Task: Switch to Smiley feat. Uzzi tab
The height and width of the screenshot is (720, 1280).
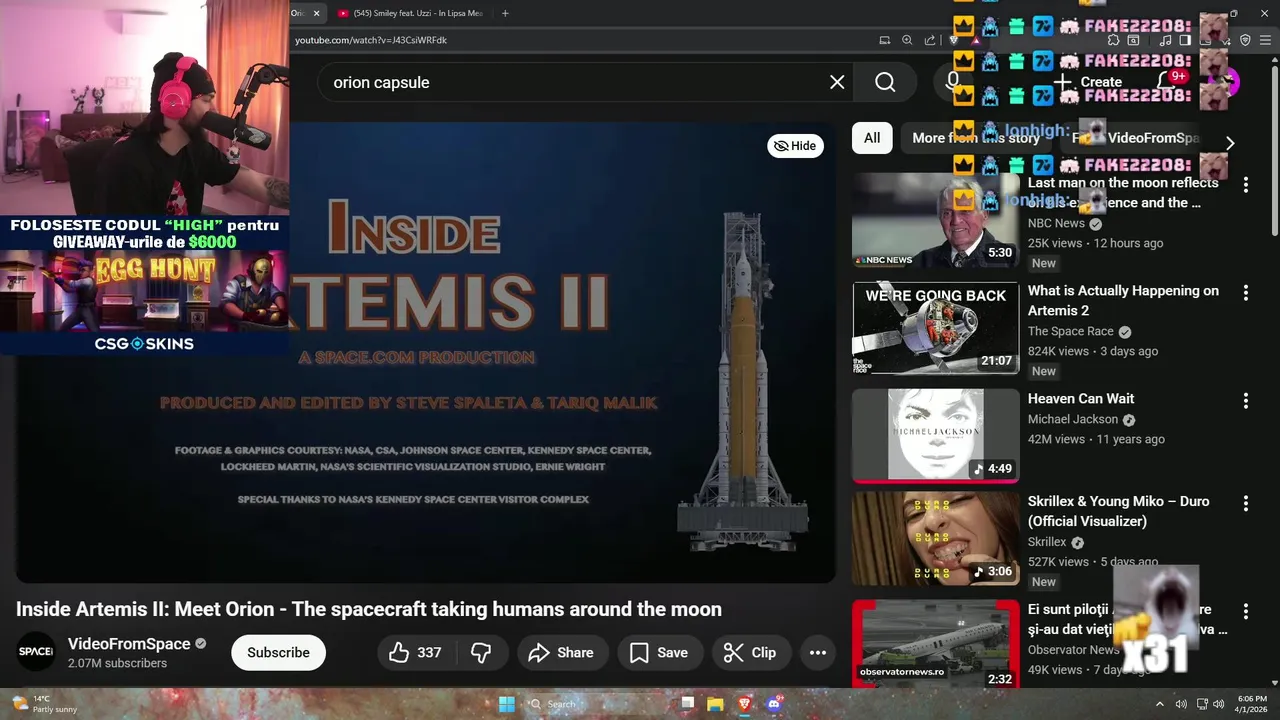Action: pos(410,13)
